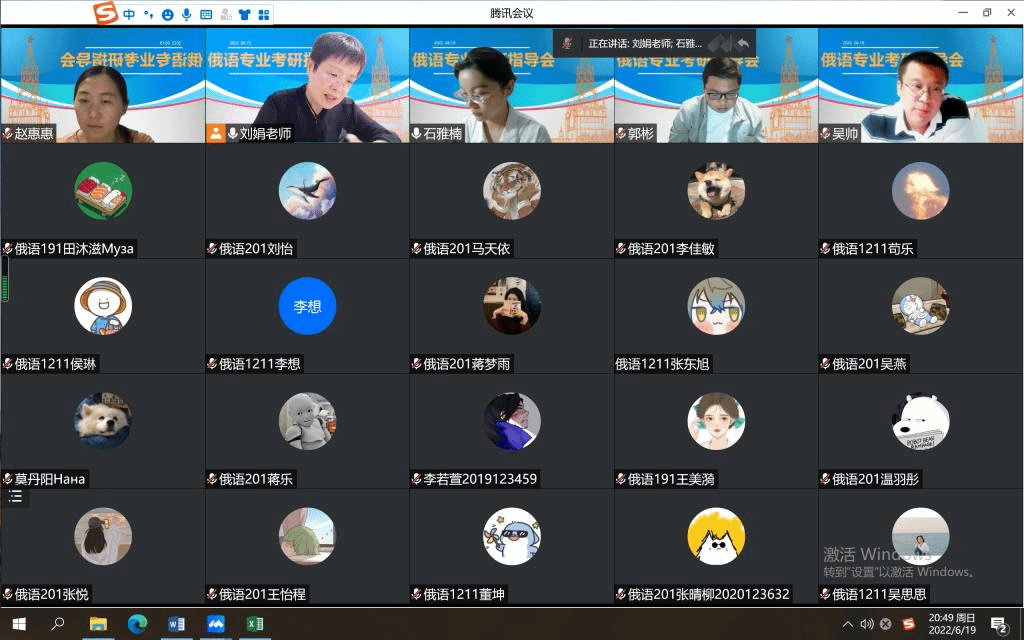Click the 正在讲话 speaker label
The image size is (1024, 640).
coord(645,44)
